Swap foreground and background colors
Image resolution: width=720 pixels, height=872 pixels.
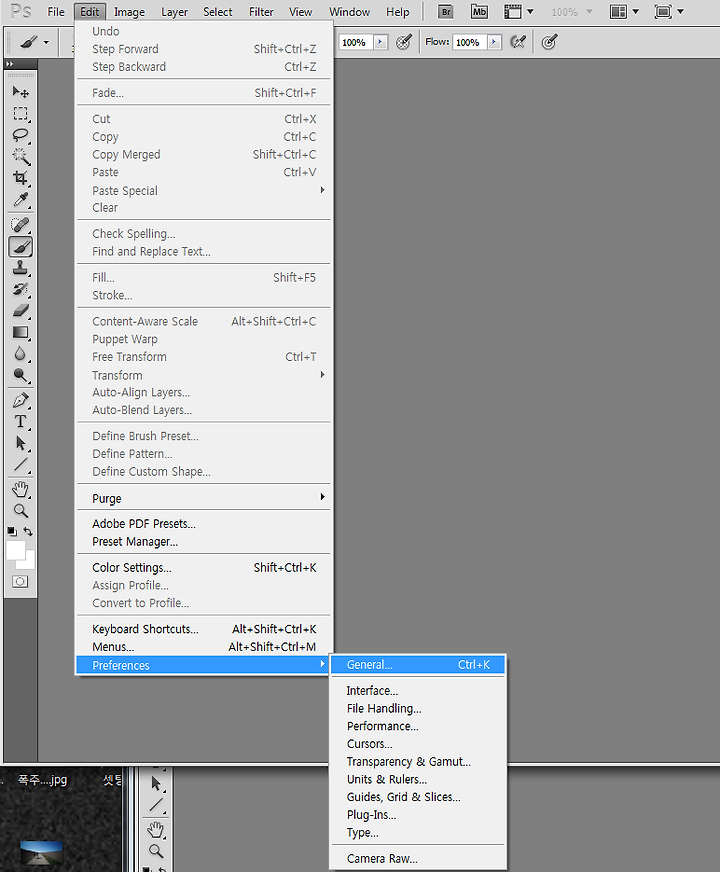28,532
